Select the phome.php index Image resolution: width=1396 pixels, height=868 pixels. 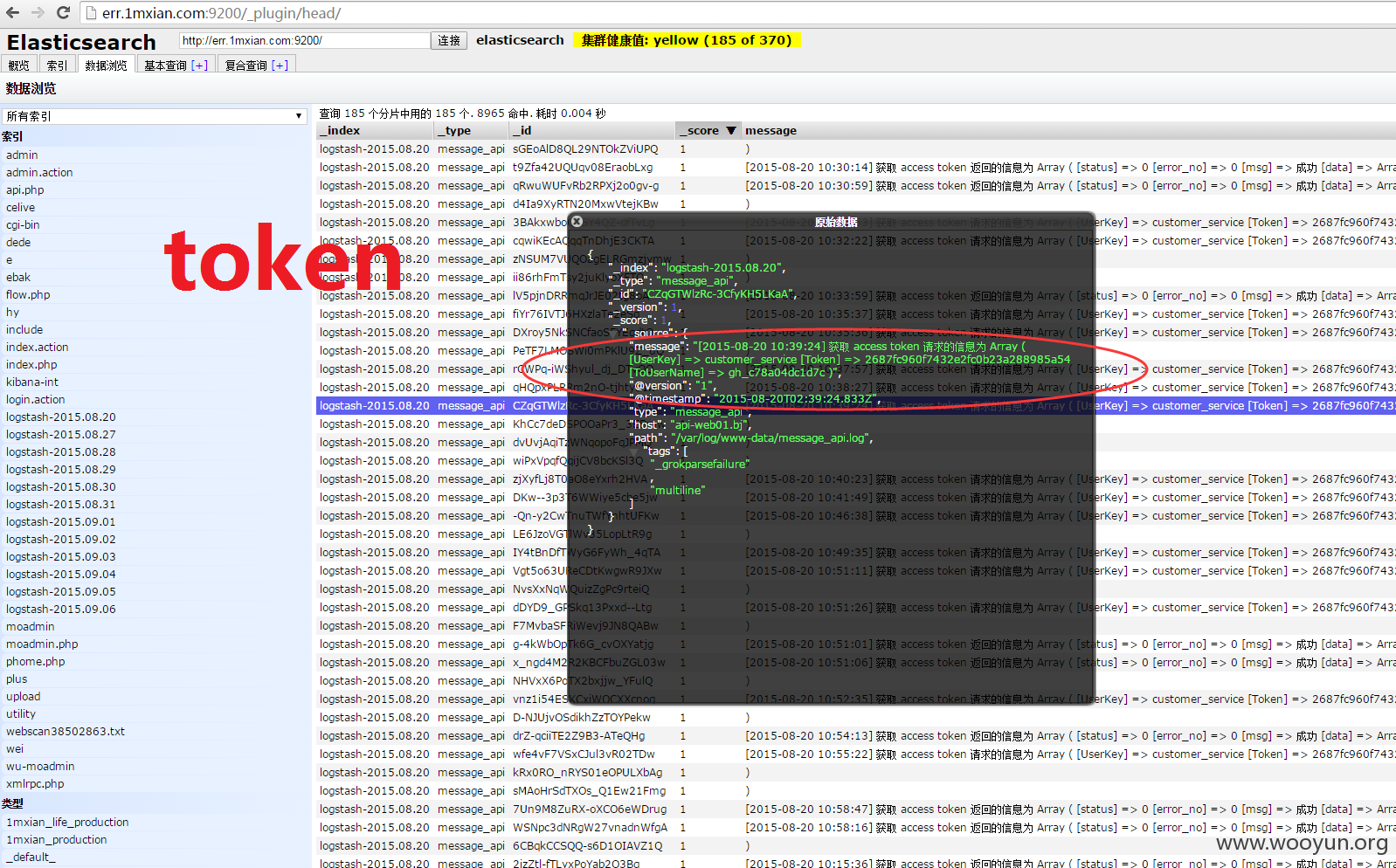[x=35, y=662]
